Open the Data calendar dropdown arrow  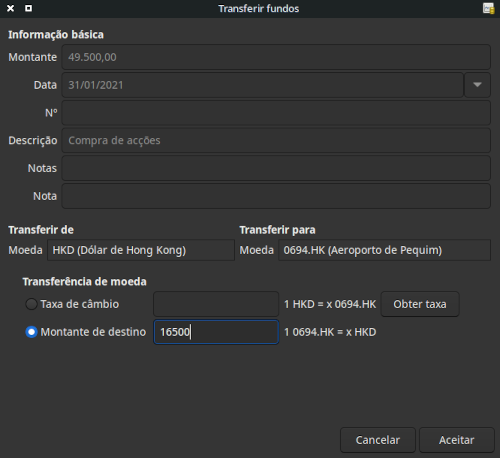477,85
